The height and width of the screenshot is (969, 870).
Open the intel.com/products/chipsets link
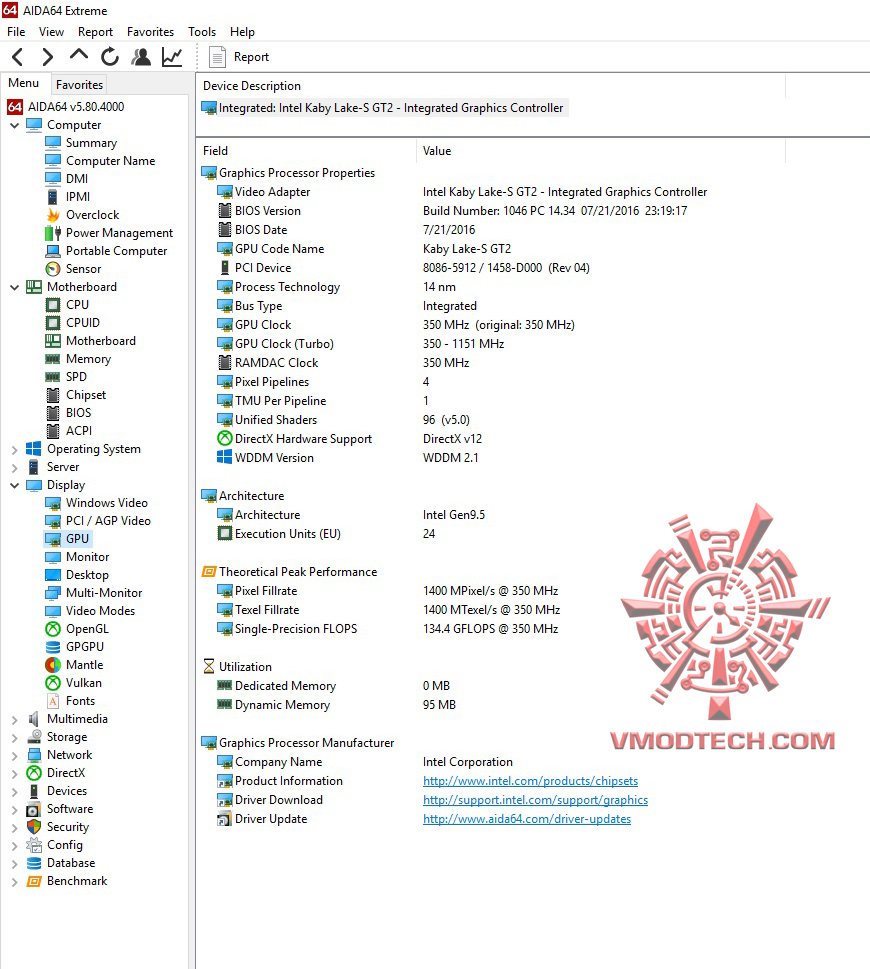[x=530, y=781]
